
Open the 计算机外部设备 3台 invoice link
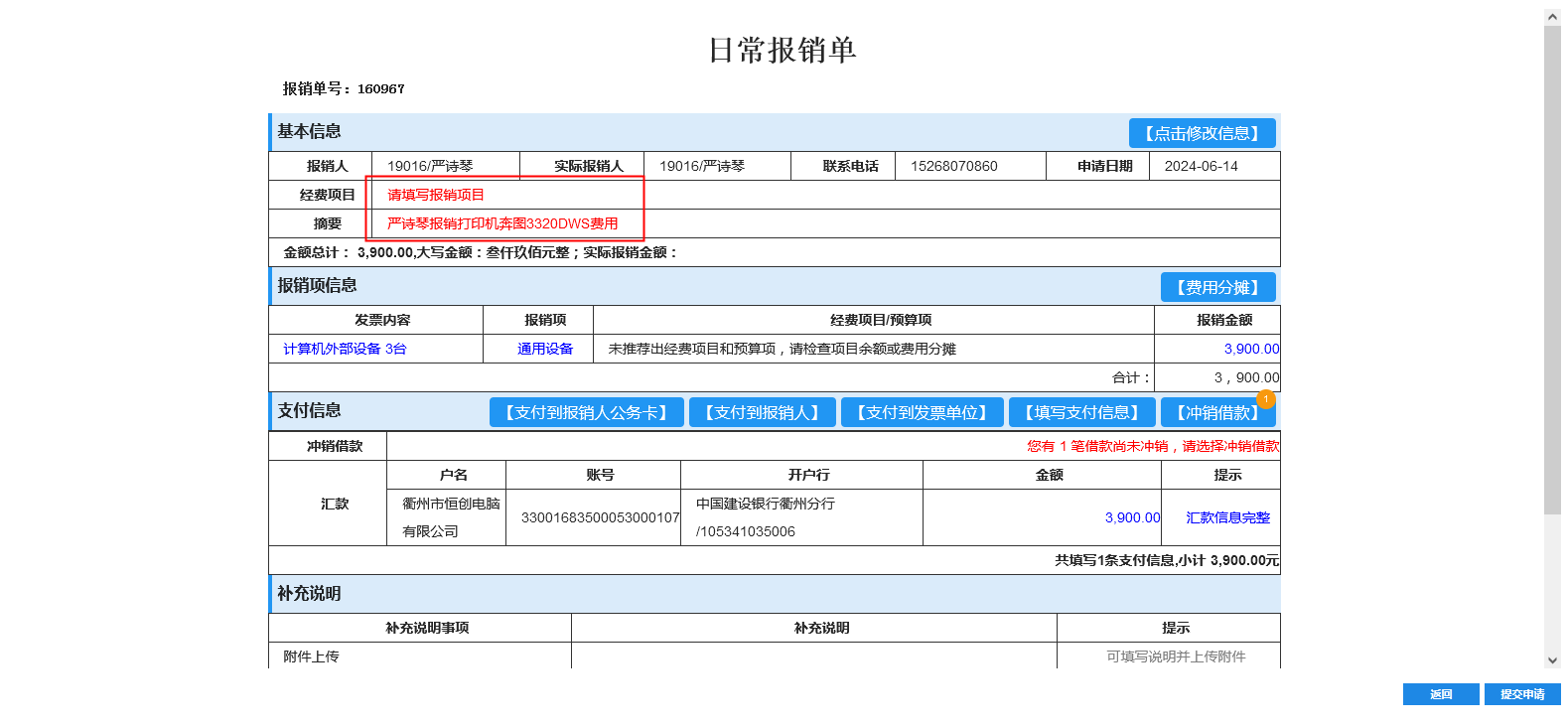[x=345, y=349]
